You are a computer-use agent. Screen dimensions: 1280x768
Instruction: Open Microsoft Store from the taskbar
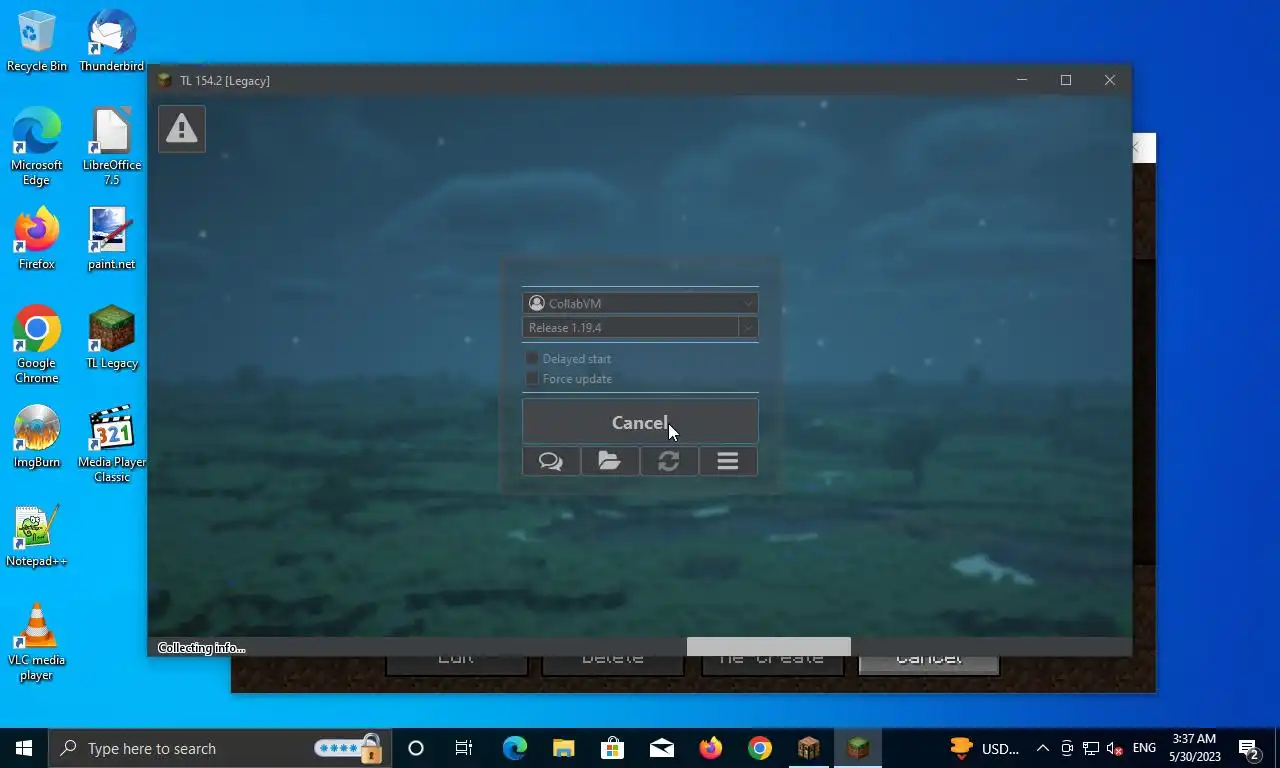(x=612, y=748)
